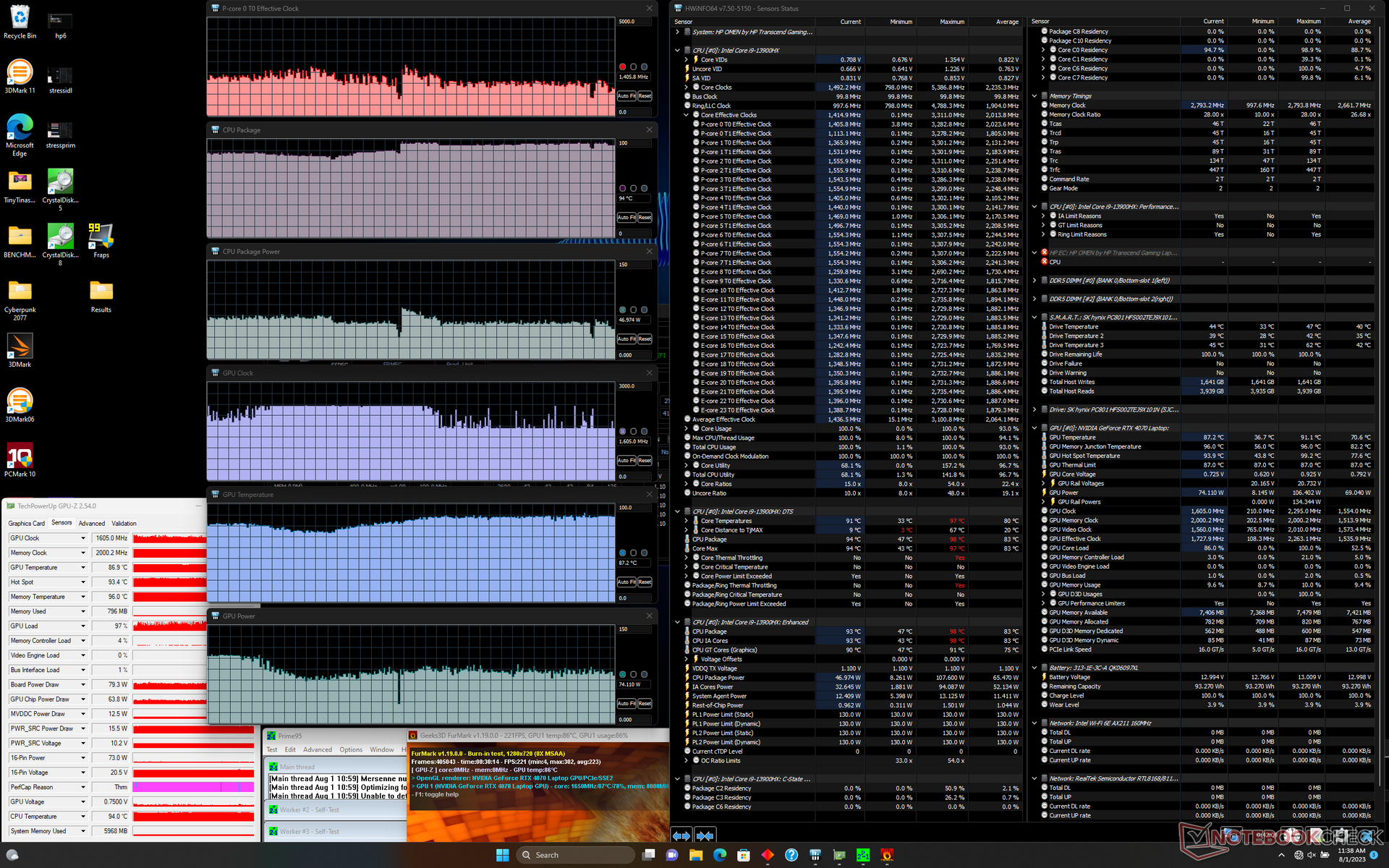
Task: Click Auto Fit in GPU Clock graph
Action: pos(626,461)
